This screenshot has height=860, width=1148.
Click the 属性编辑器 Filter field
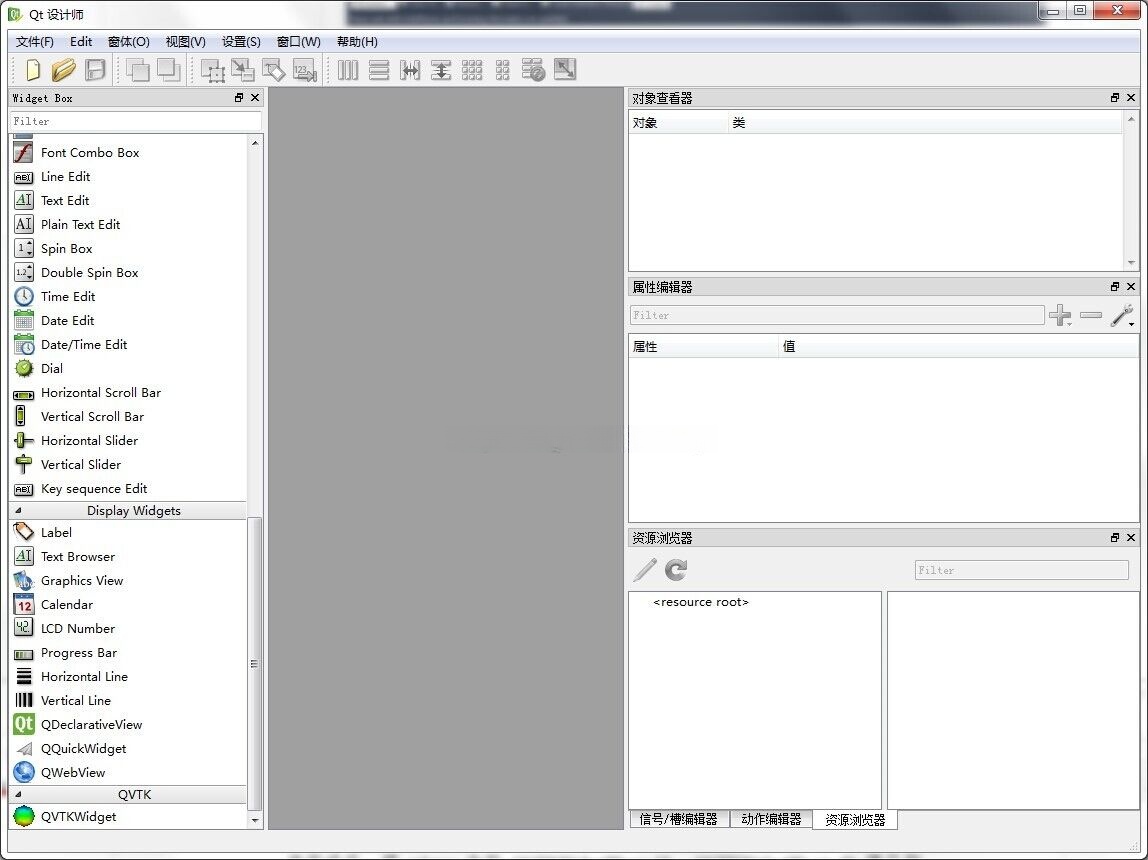837,315
